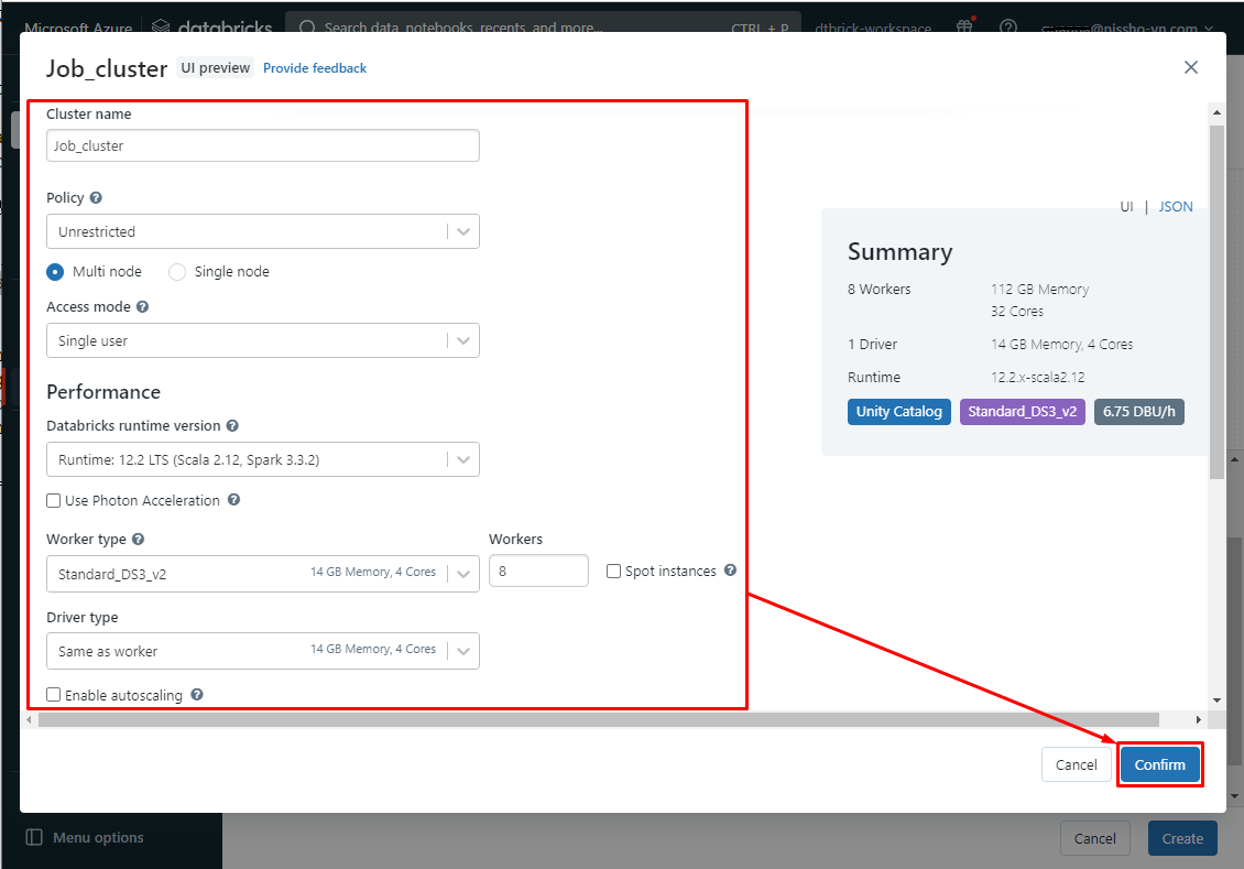Click Spot instances info icon
Screen dimensions: 1244x869
tap(730, 571)
